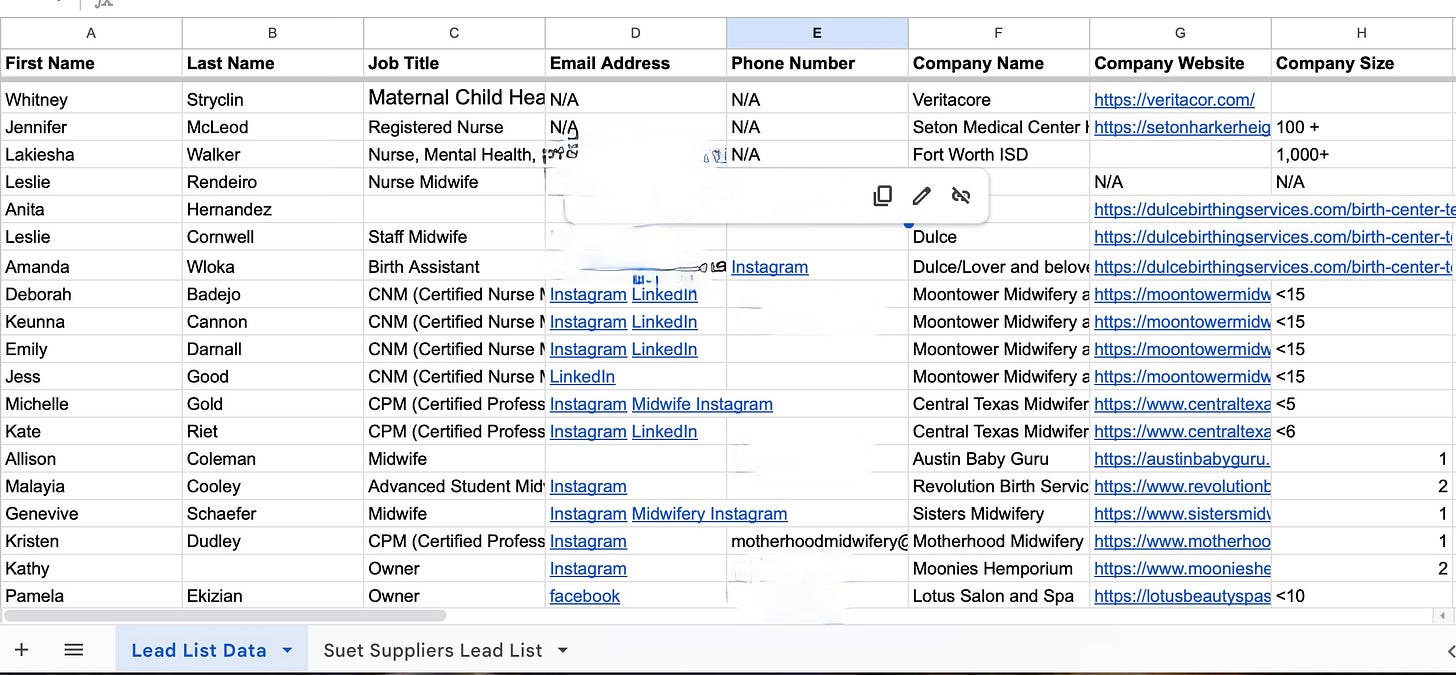
Task: Select column G header
Action: pos(1180,33)
